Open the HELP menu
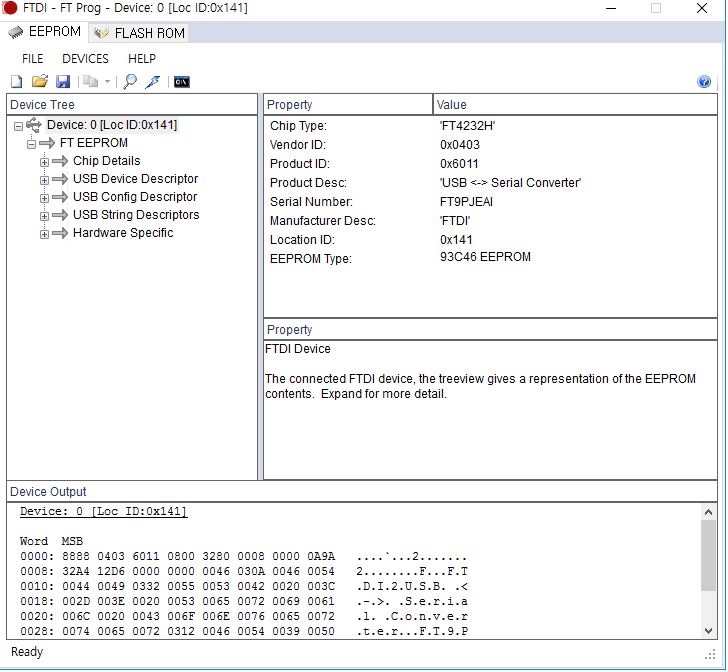The width and height of the screenshot is (728, 672). (142, 59)
